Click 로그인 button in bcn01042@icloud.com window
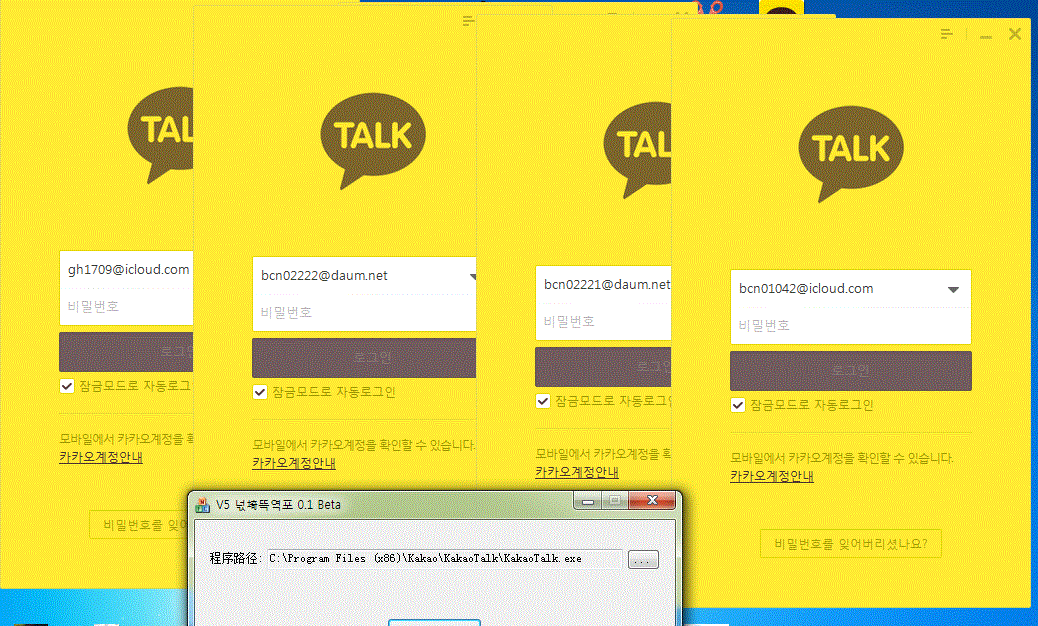The image size is (1038, 626). (x=851, y=371)
